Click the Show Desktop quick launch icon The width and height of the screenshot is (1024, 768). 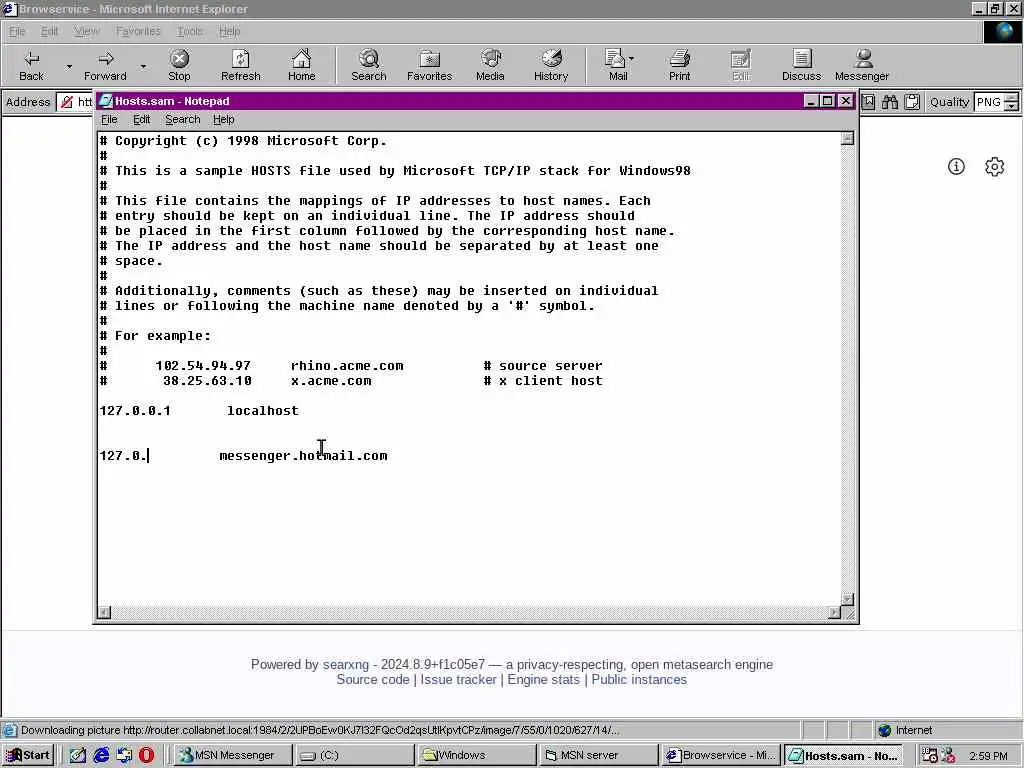[78, 755]
